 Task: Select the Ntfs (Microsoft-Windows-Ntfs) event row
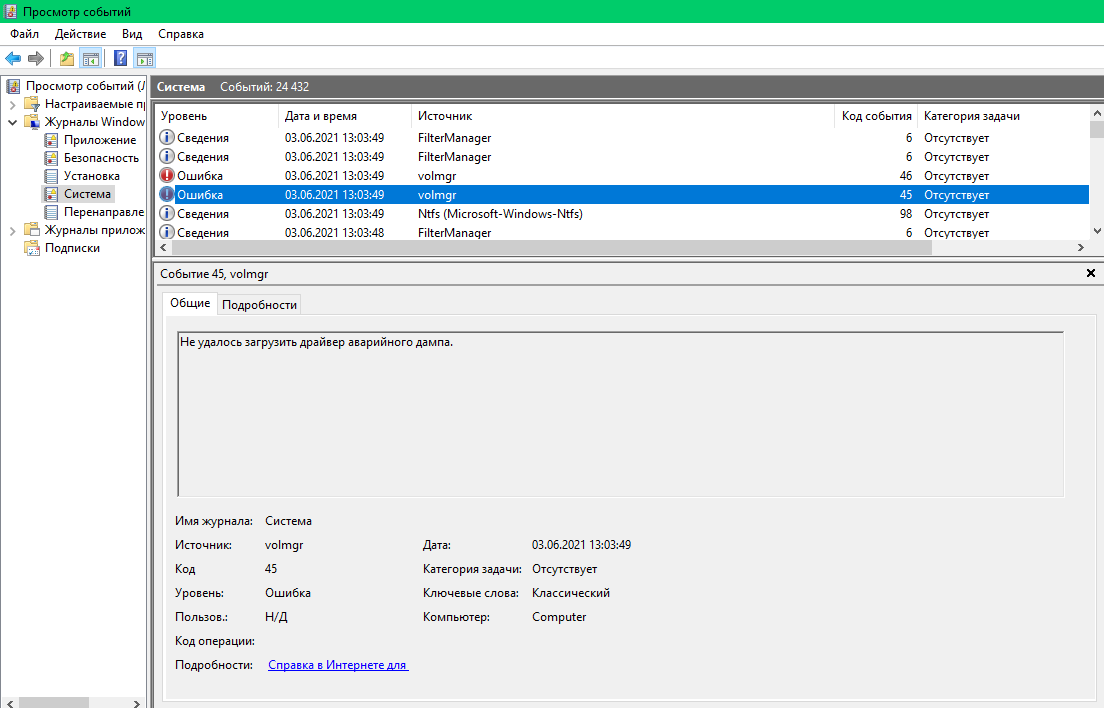point(622,213)
